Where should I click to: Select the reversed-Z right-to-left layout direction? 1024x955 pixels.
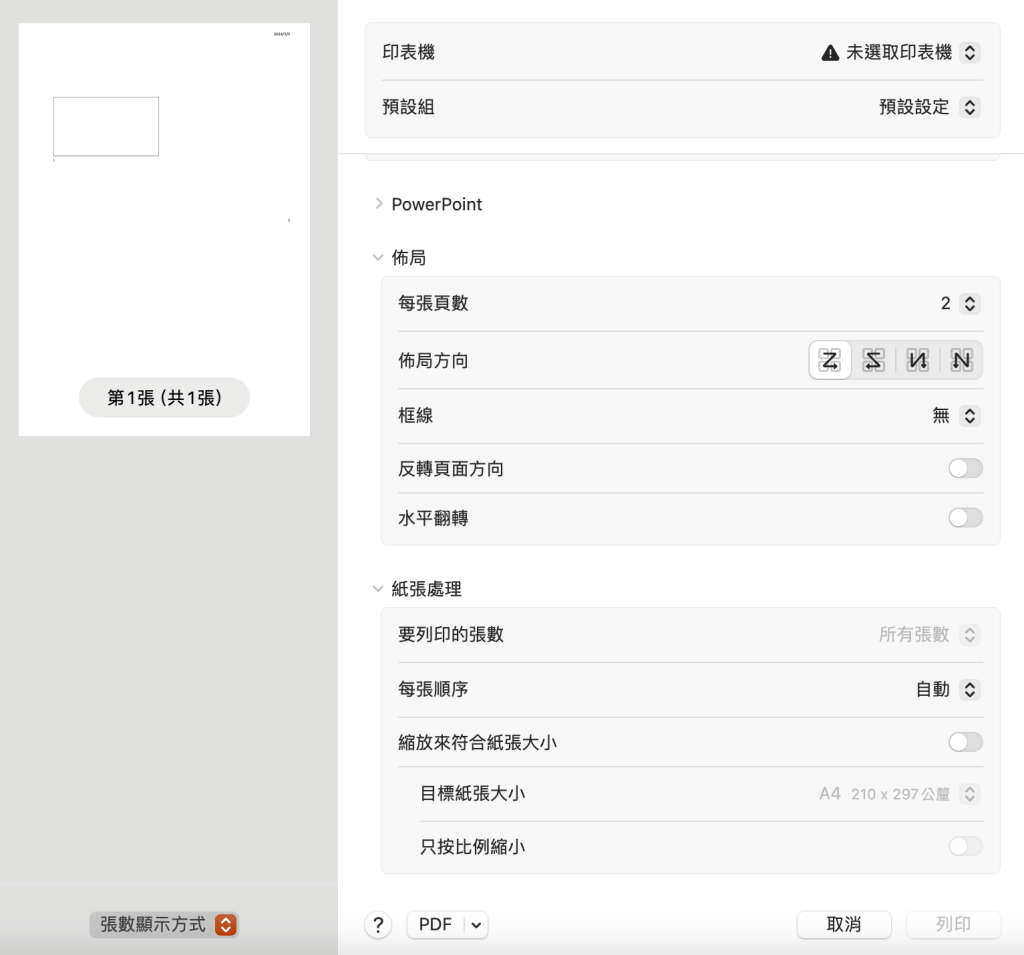pyautogui.click(x=873, y=360)
